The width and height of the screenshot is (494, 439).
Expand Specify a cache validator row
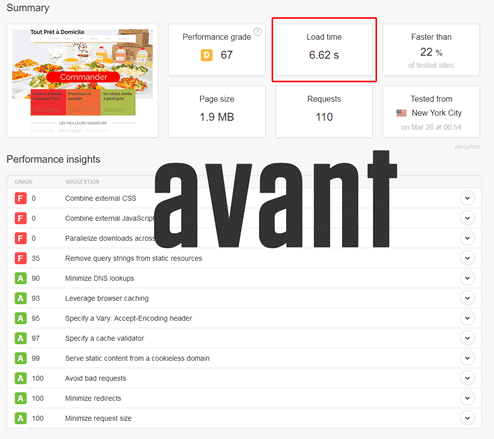point(467,338)
